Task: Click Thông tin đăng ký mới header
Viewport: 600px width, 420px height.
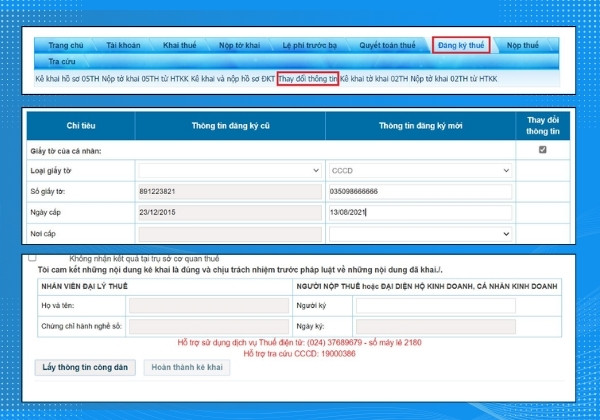Action: [x=421, y=125]
